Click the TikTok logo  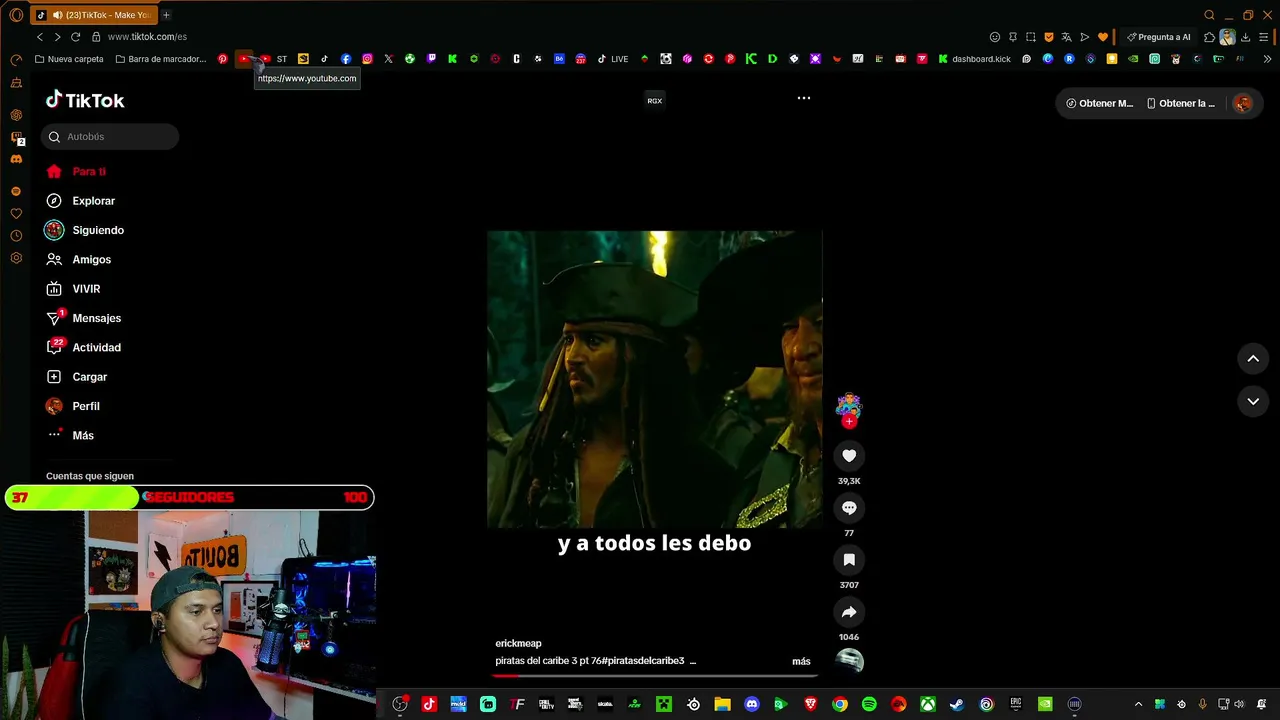85,100
